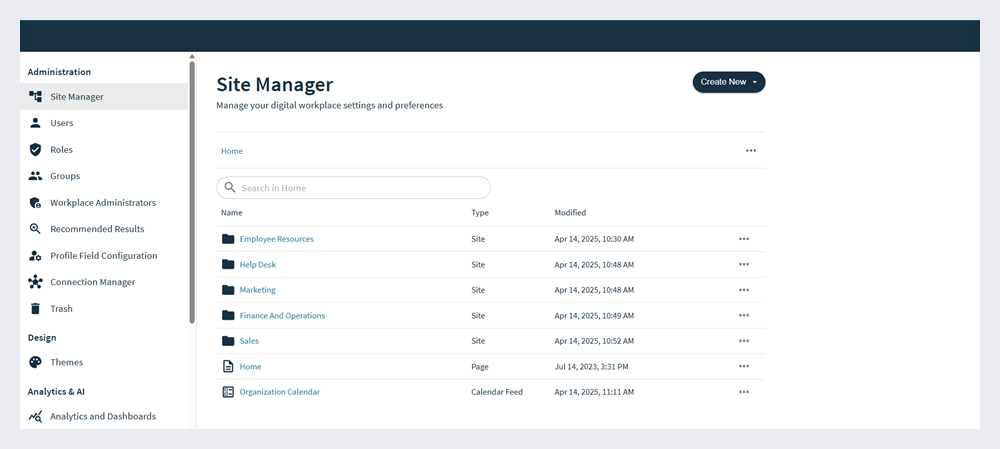The width and height of the screenshot is (1000, 449).
Task: Click the Themes palette icon
Action: [x=35, y=362]
